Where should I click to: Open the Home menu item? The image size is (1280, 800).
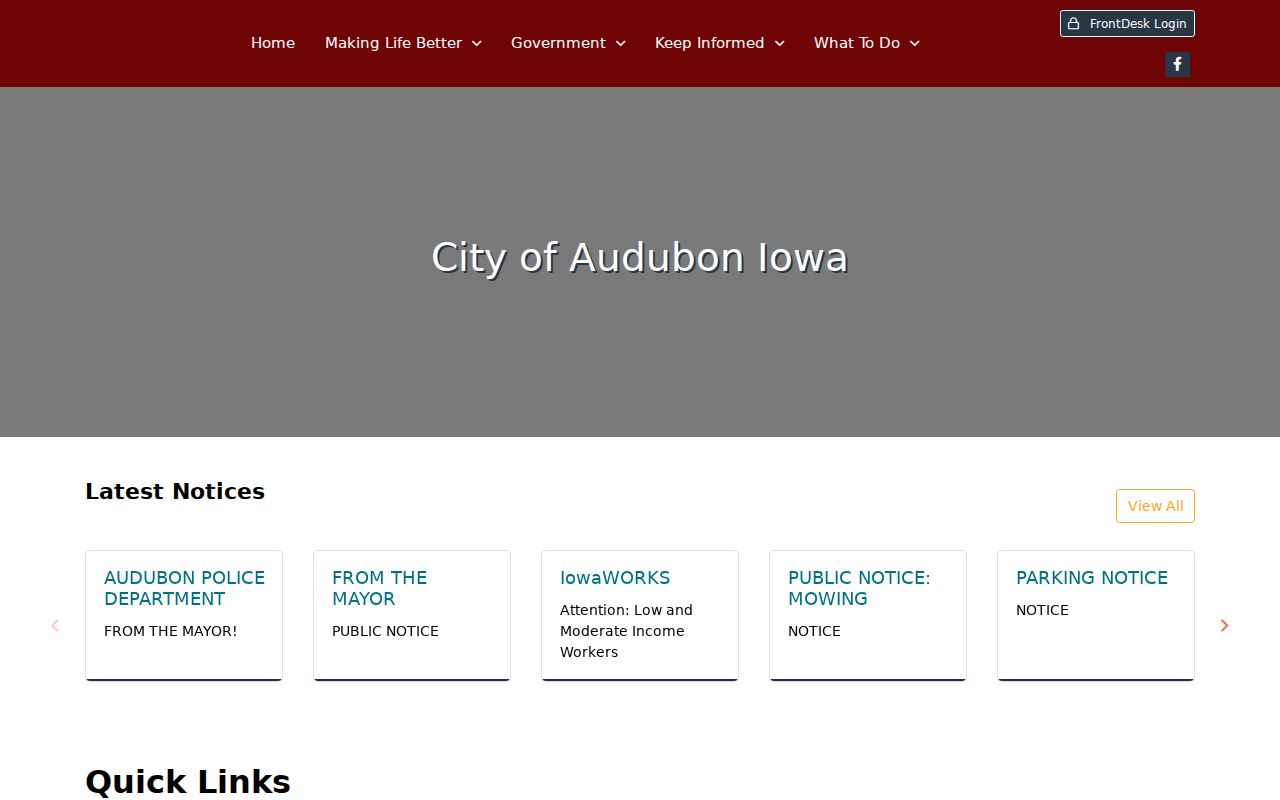tap(273, 43)
